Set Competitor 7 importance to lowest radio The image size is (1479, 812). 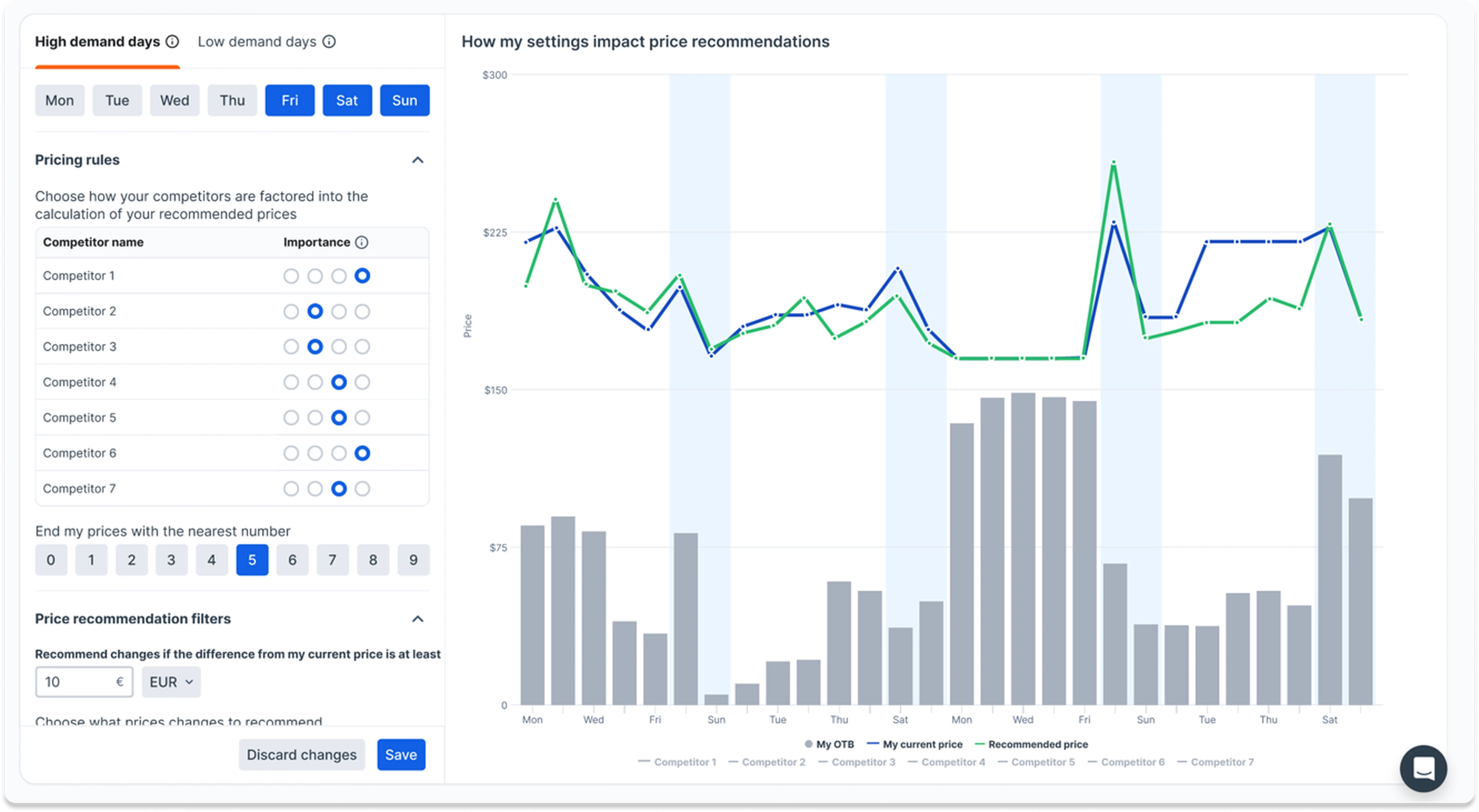click(x=291, y=489)
